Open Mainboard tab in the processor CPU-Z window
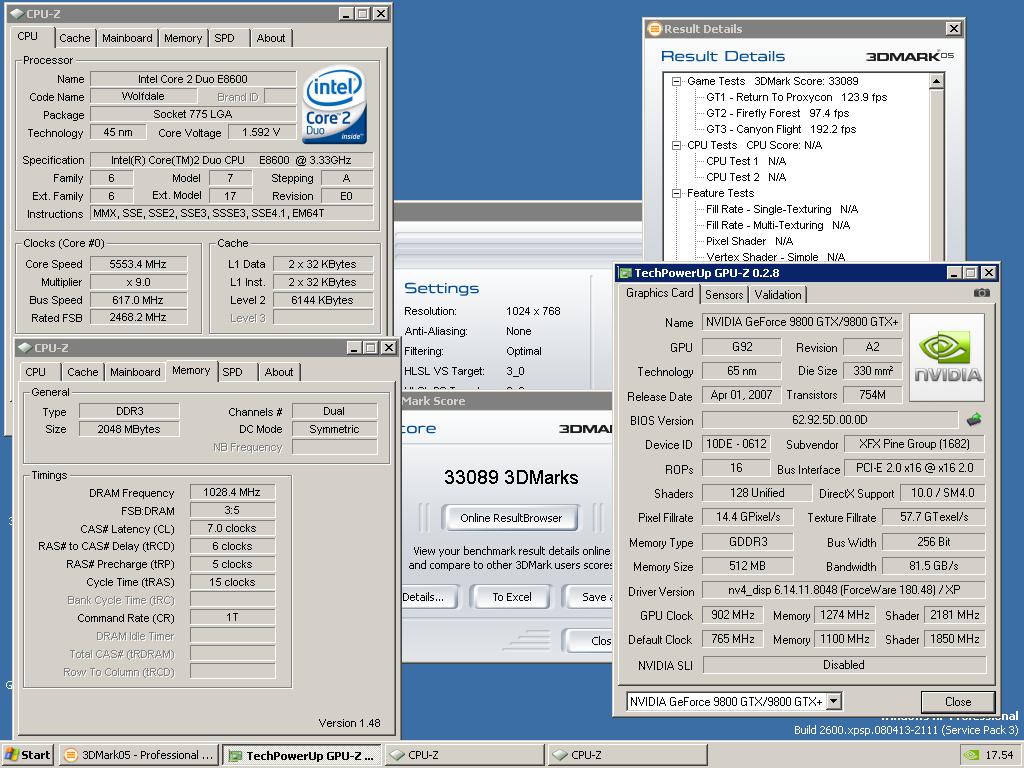The image size is (1024, 768). [x=127, y=38]
